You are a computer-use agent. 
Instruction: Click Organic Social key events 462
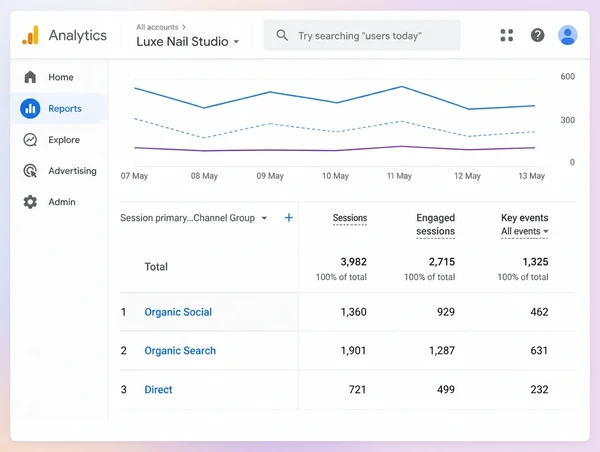click(539, 312)
